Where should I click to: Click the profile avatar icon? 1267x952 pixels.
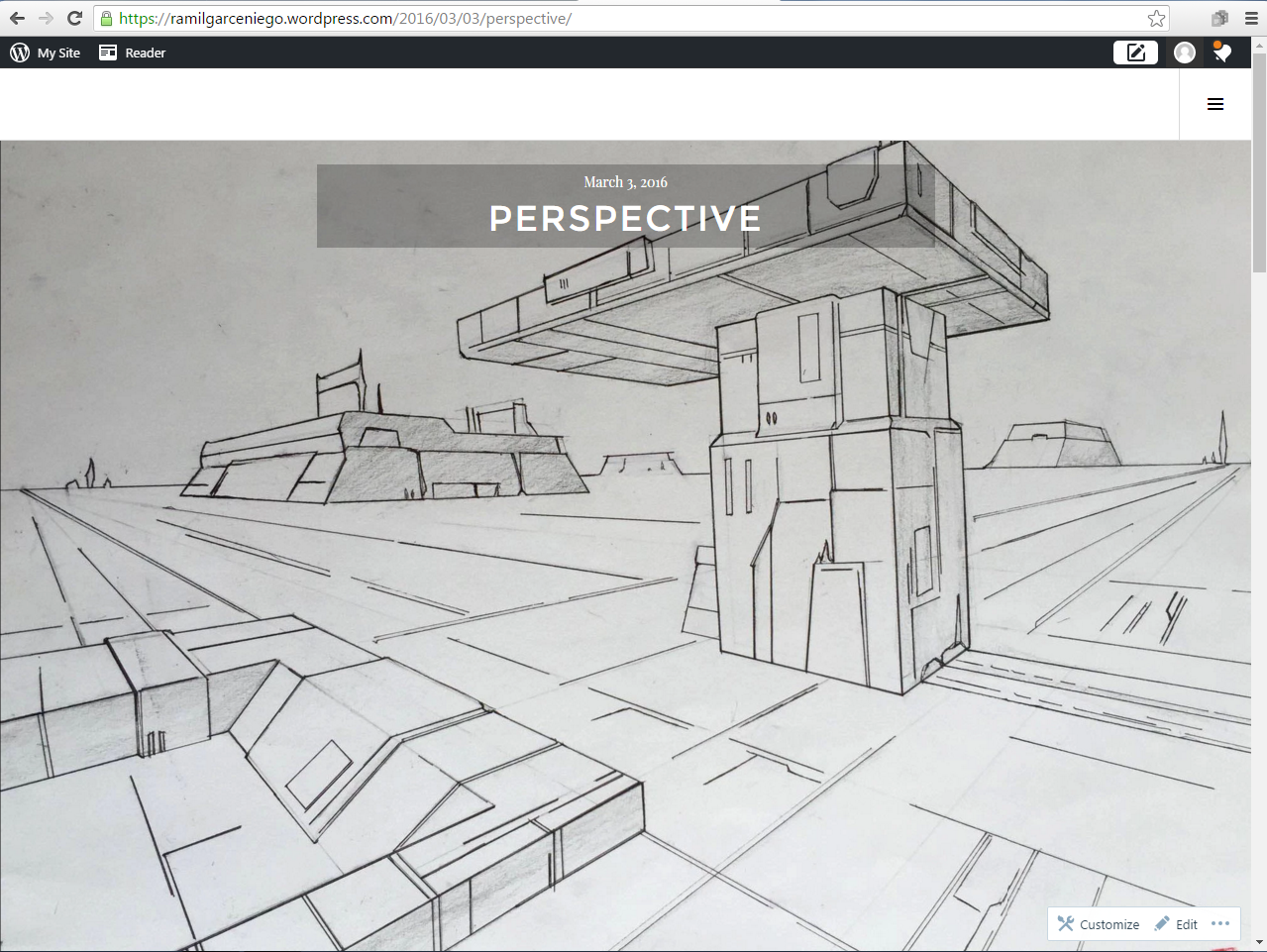pos(1185,53)
